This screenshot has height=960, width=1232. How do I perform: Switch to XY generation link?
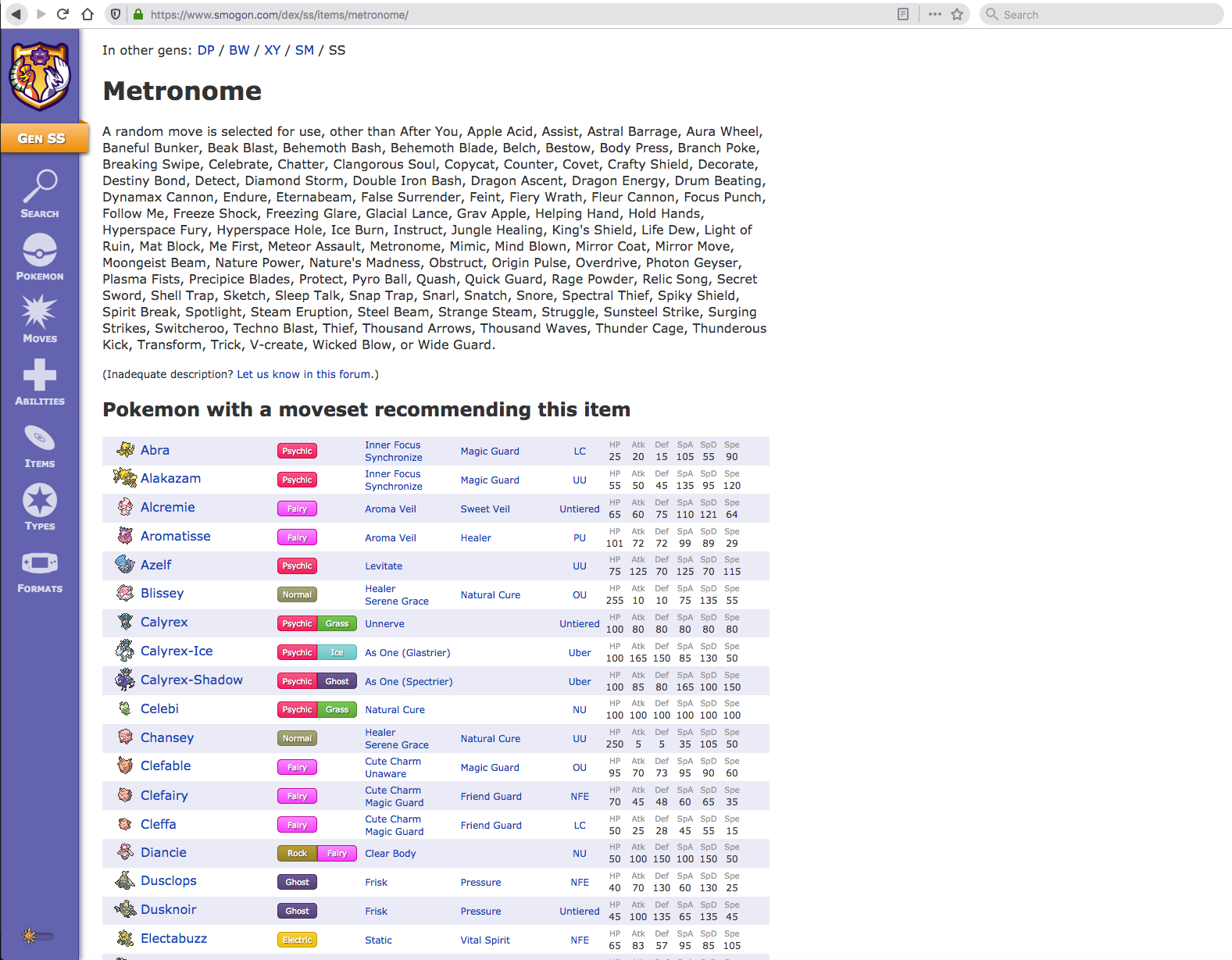point(273,50)
